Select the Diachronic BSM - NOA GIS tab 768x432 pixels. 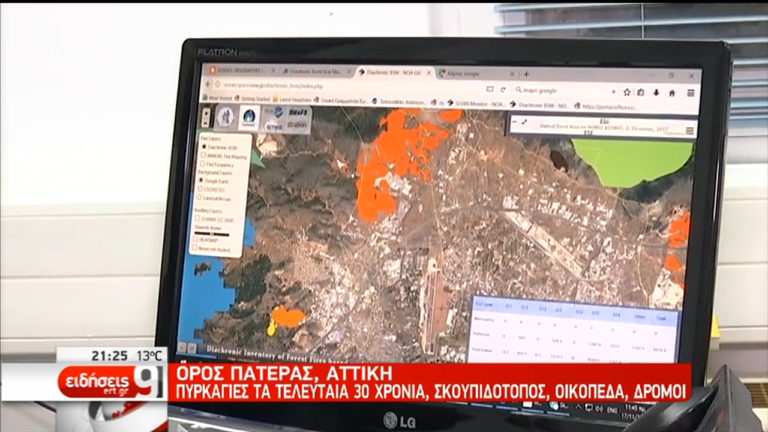point(395,72)
